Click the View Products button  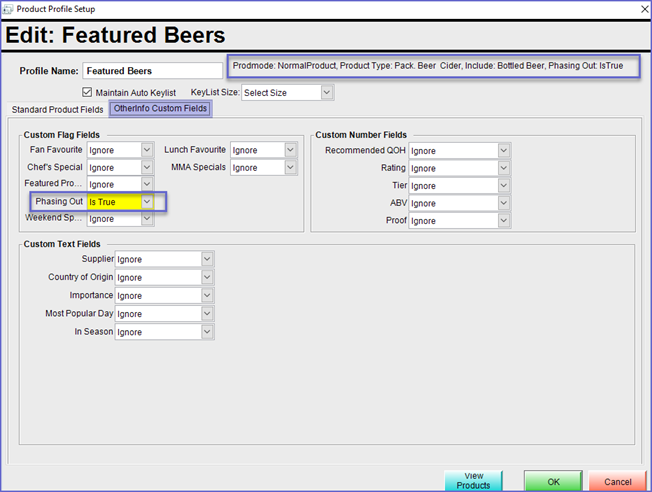(x=473, y=480)
